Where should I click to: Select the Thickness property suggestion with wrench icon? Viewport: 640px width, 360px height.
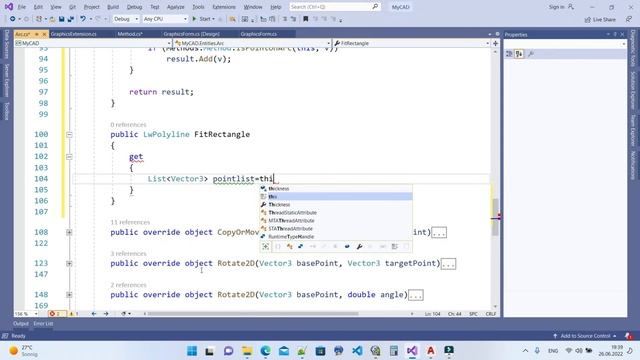(x=336, y=204)
